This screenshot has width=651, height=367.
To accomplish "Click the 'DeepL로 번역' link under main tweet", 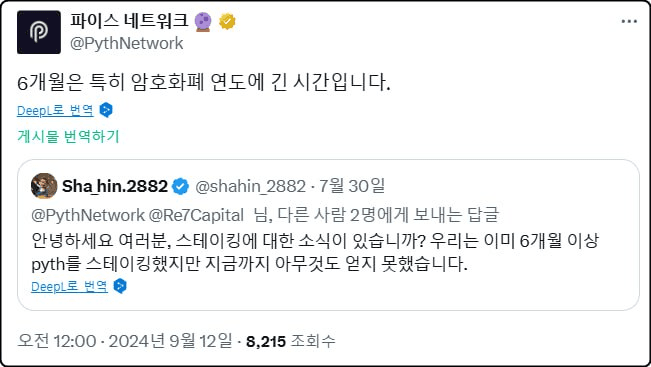I will point(55,110).
